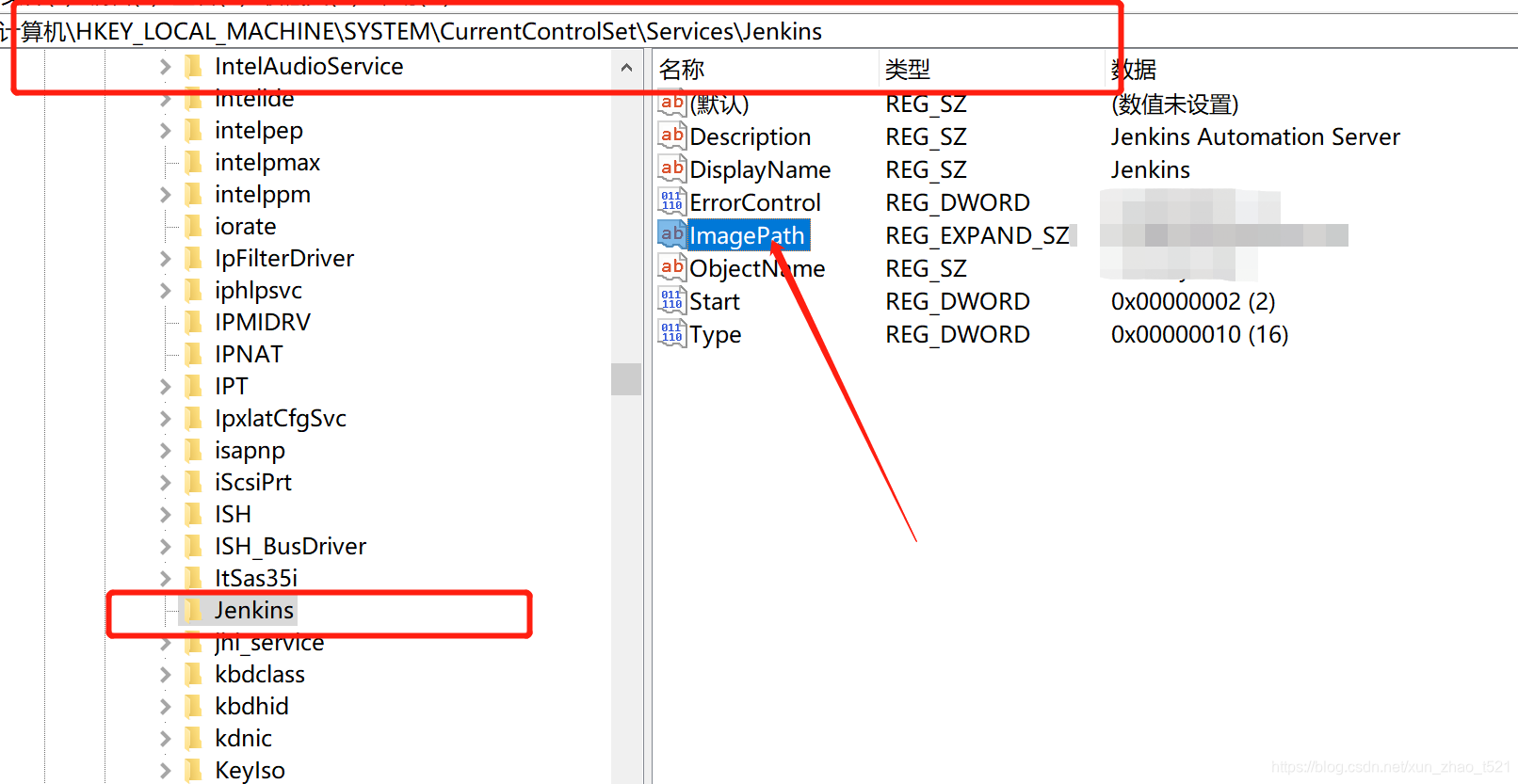Screen dimensions: 1518x784
Task: Click the tree pane scrollbar thumb
Action: pyautogui.click(x=626, y=378)
